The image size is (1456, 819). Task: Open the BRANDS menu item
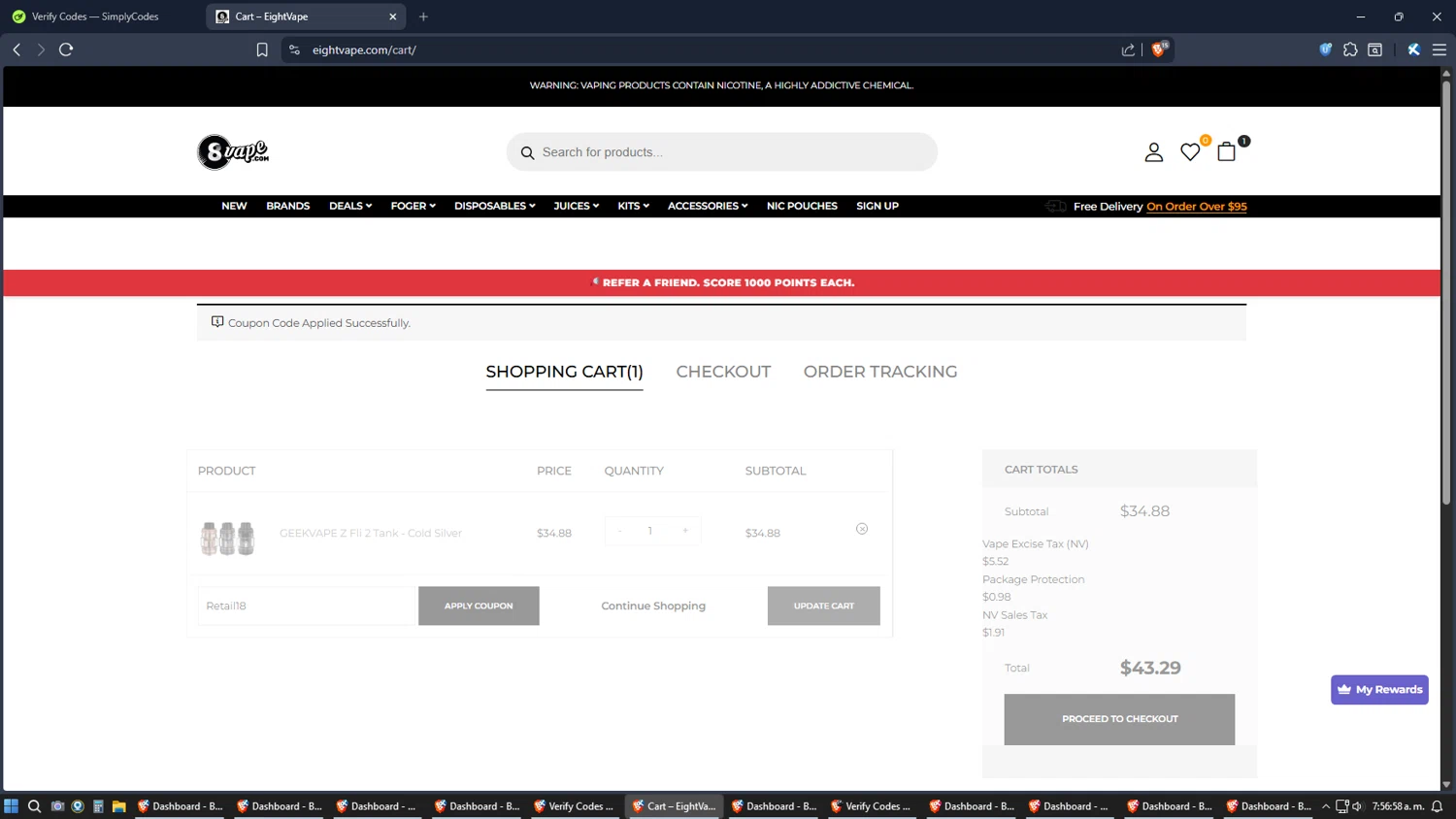[288, 206]
